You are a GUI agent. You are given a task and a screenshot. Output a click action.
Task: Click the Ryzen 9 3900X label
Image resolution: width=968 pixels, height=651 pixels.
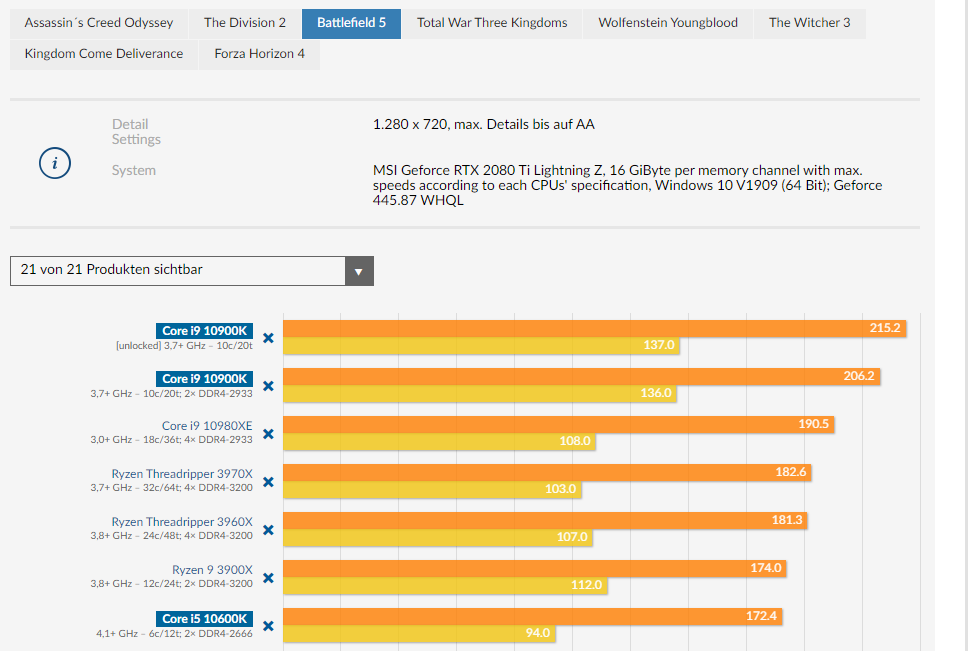[x=212, y=570]
